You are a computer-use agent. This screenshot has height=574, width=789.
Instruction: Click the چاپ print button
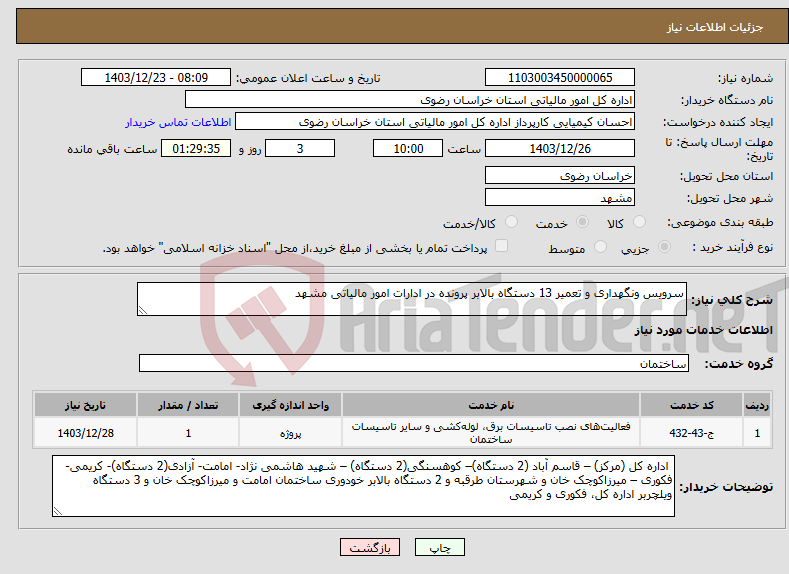pos(440,547)
